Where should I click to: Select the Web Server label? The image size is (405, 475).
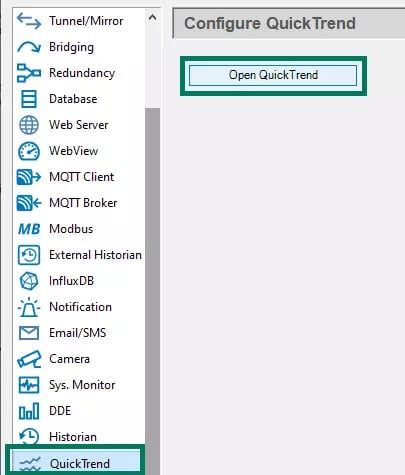(79, 125)
